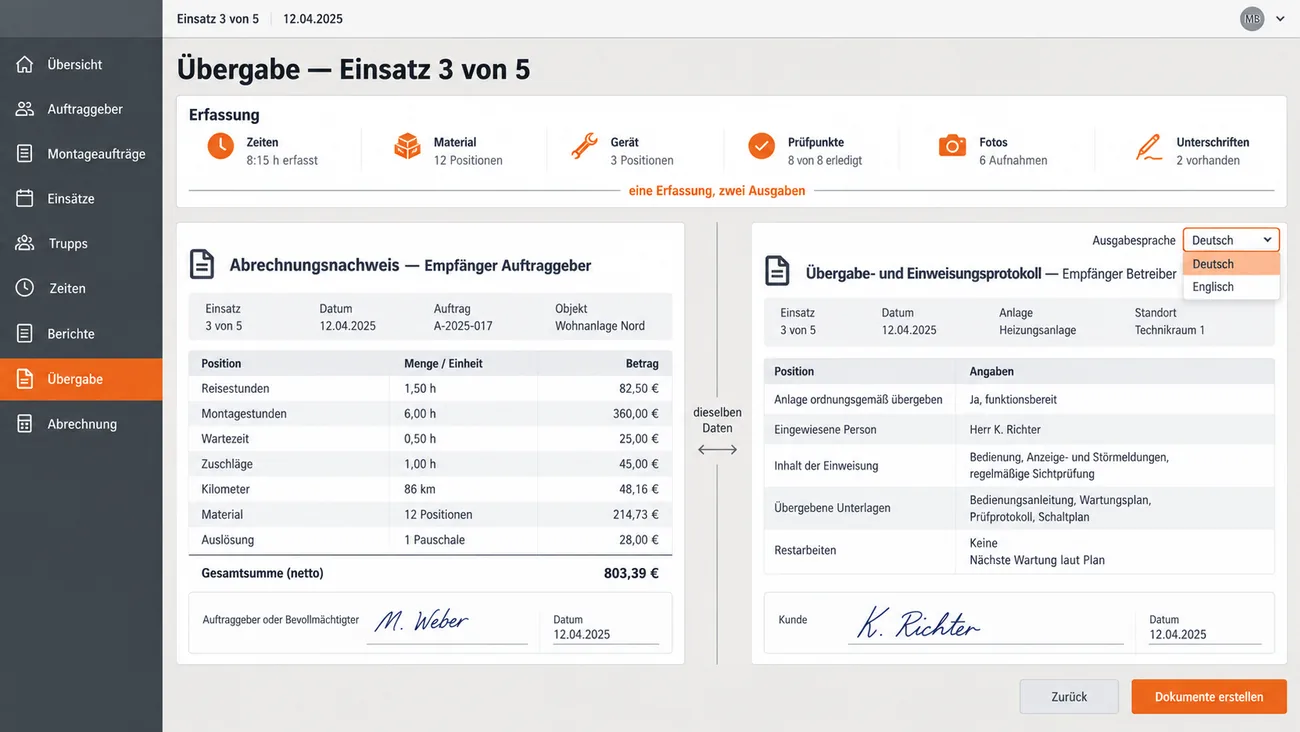Select the Gesamtsumme value 803,39 €
Screen dimensions: 1300x732
(631, 574)
